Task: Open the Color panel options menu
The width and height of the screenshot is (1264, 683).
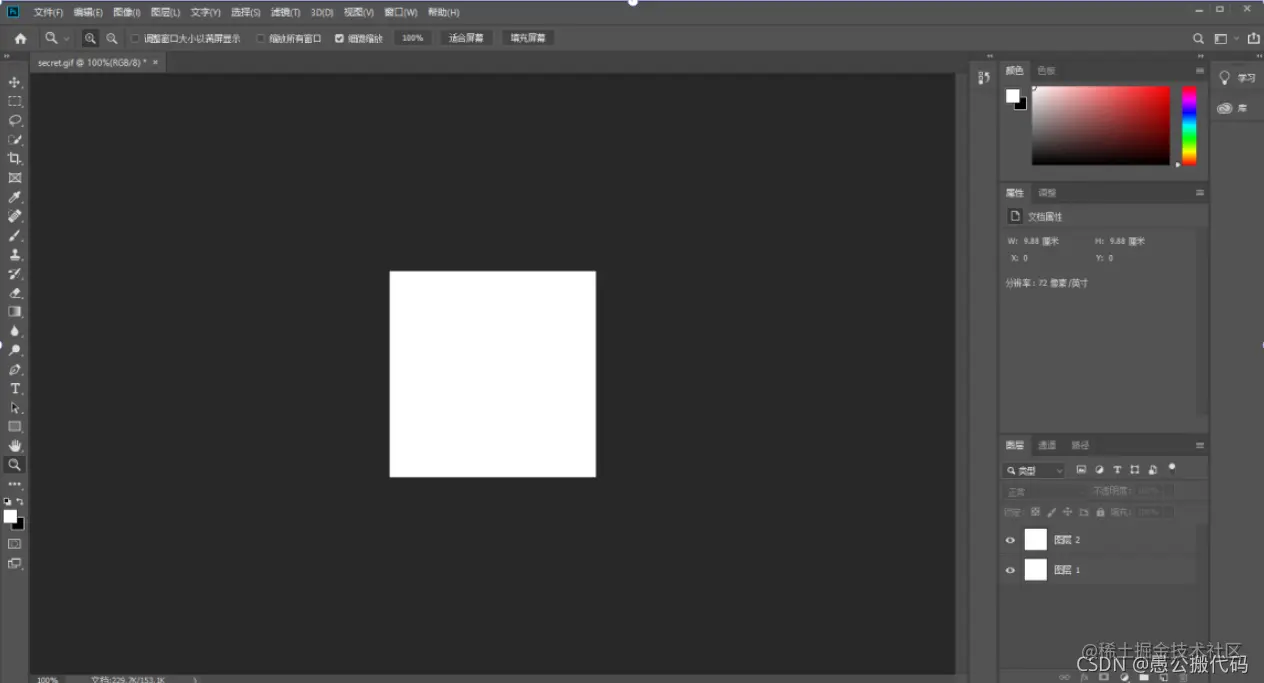Action: (1200, 70)
